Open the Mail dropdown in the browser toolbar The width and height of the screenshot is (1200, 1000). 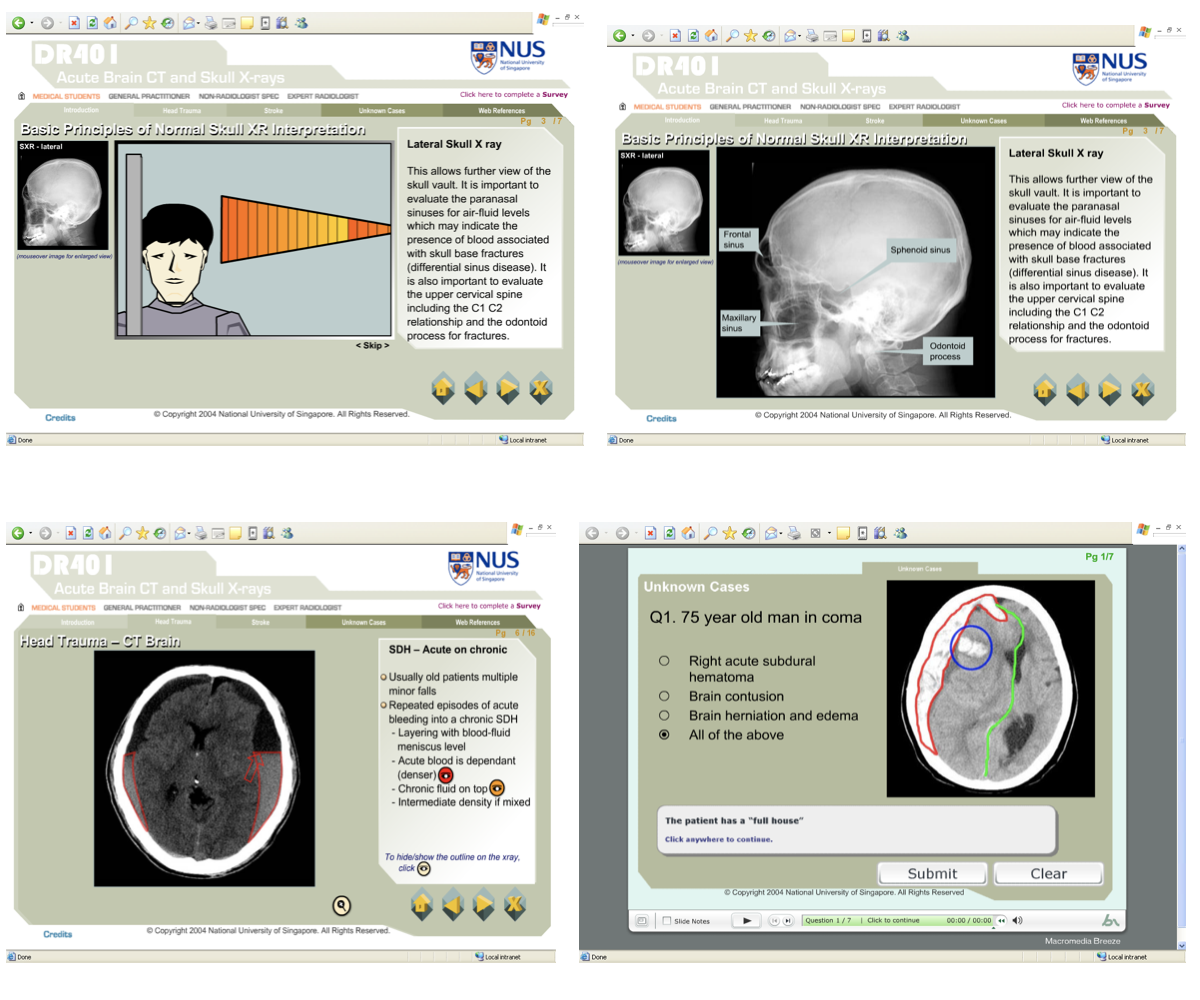tap(198, 21)
